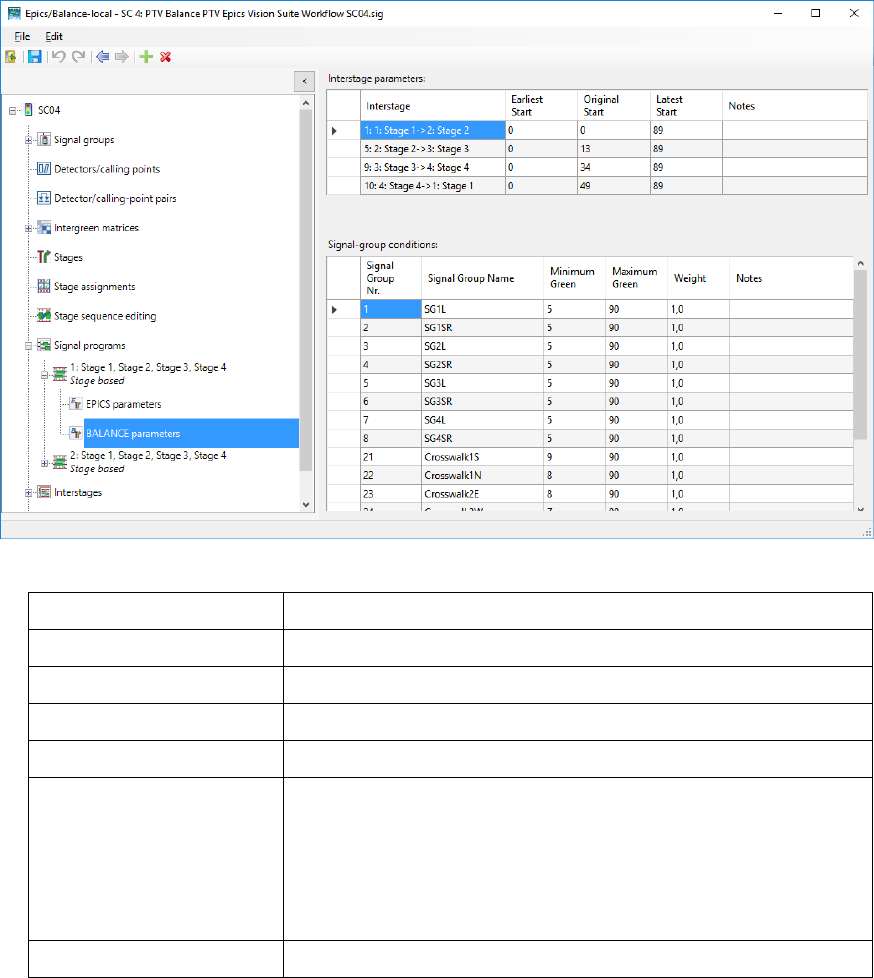
Task: Select interstage '10: 4: Stage 4->1: Stage 1'
Action: tap(433, 185)
